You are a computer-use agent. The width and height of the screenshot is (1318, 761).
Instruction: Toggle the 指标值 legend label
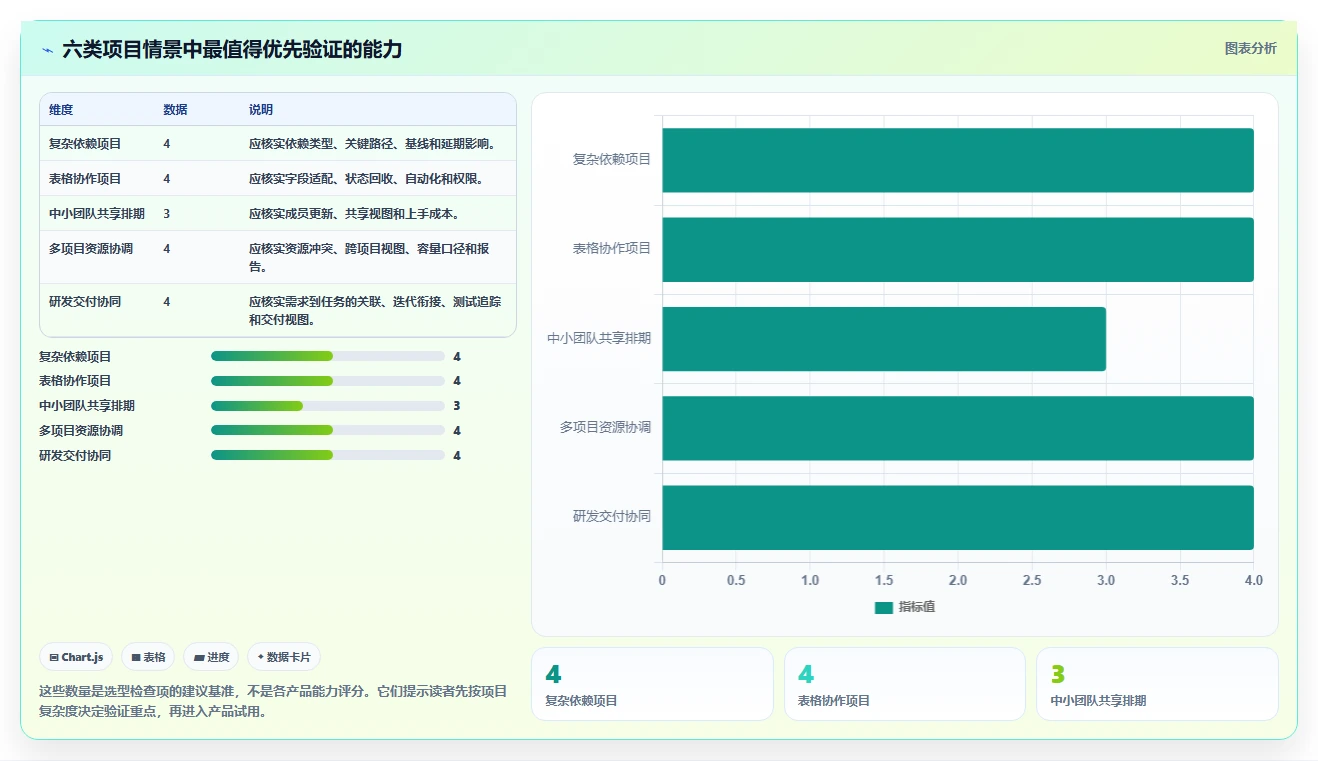(917, 607)
